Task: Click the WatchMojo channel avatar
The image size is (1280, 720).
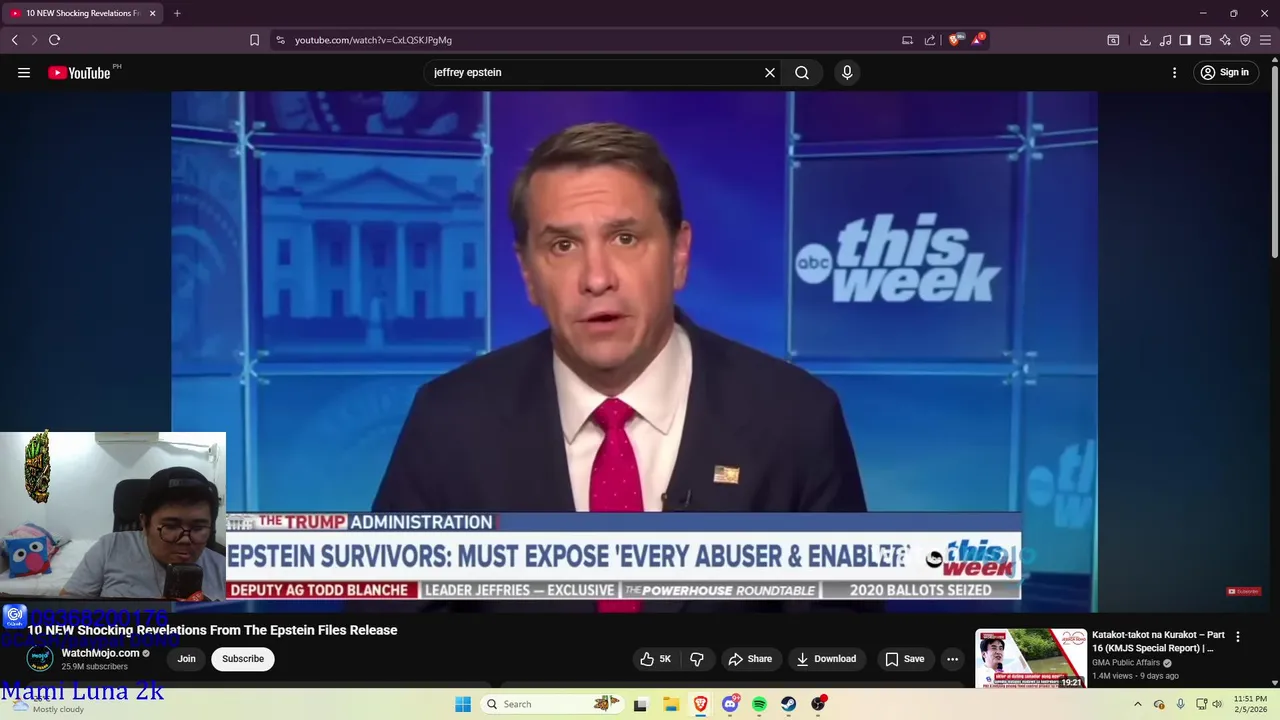Action: pos(40,658)
